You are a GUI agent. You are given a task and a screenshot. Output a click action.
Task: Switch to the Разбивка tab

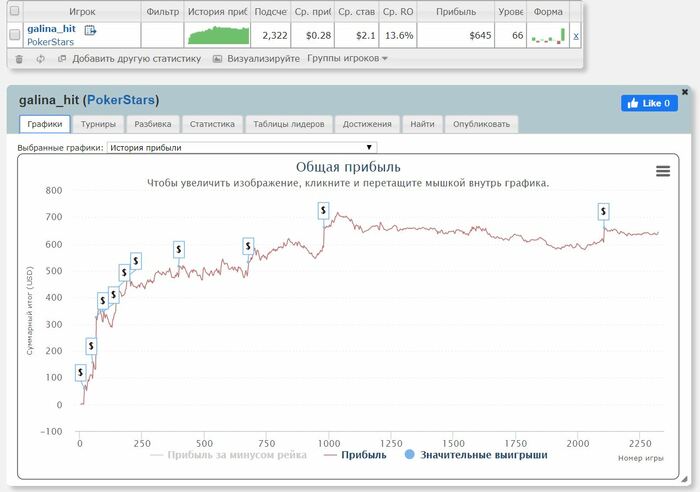pyautogui.click(x=153, y=124)
